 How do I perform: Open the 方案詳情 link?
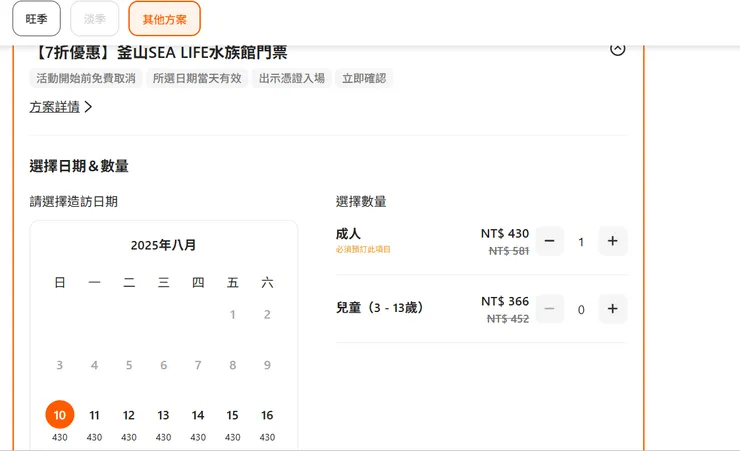coord(60,107)
